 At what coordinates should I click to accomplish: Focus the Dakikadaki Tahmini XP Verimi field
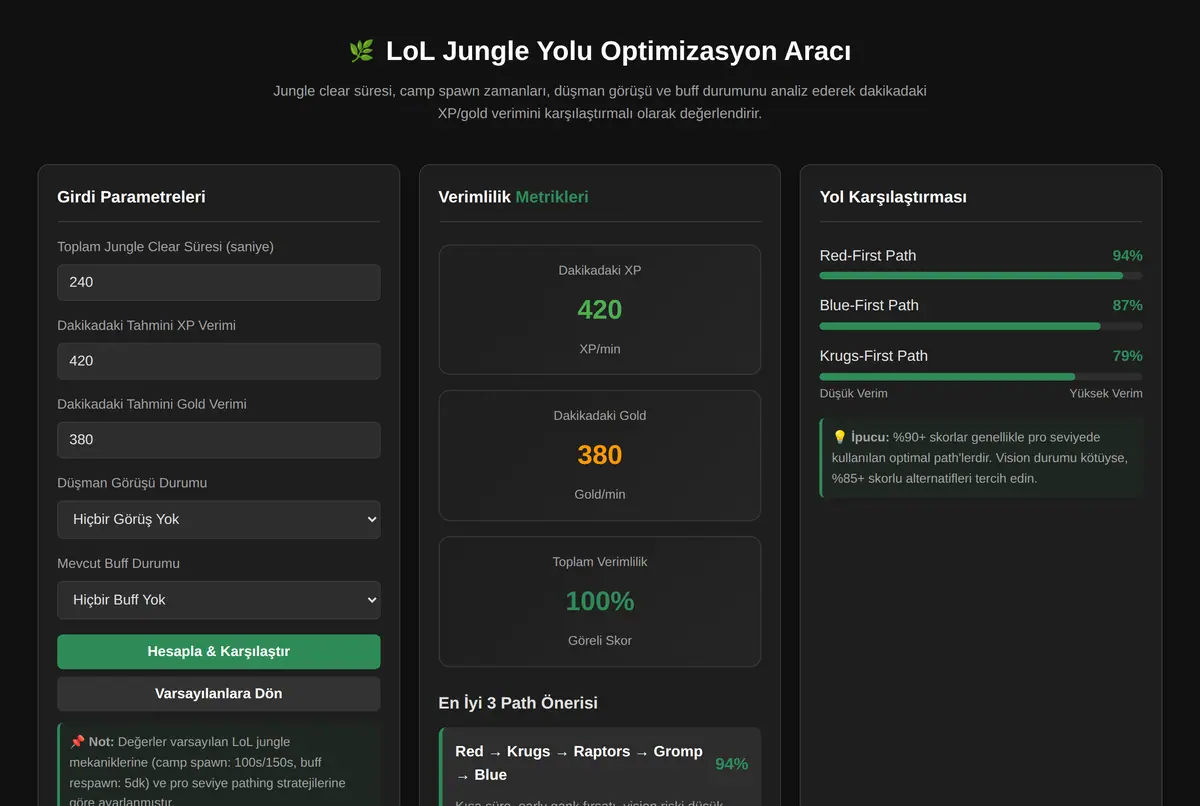(x=219, y=361)
